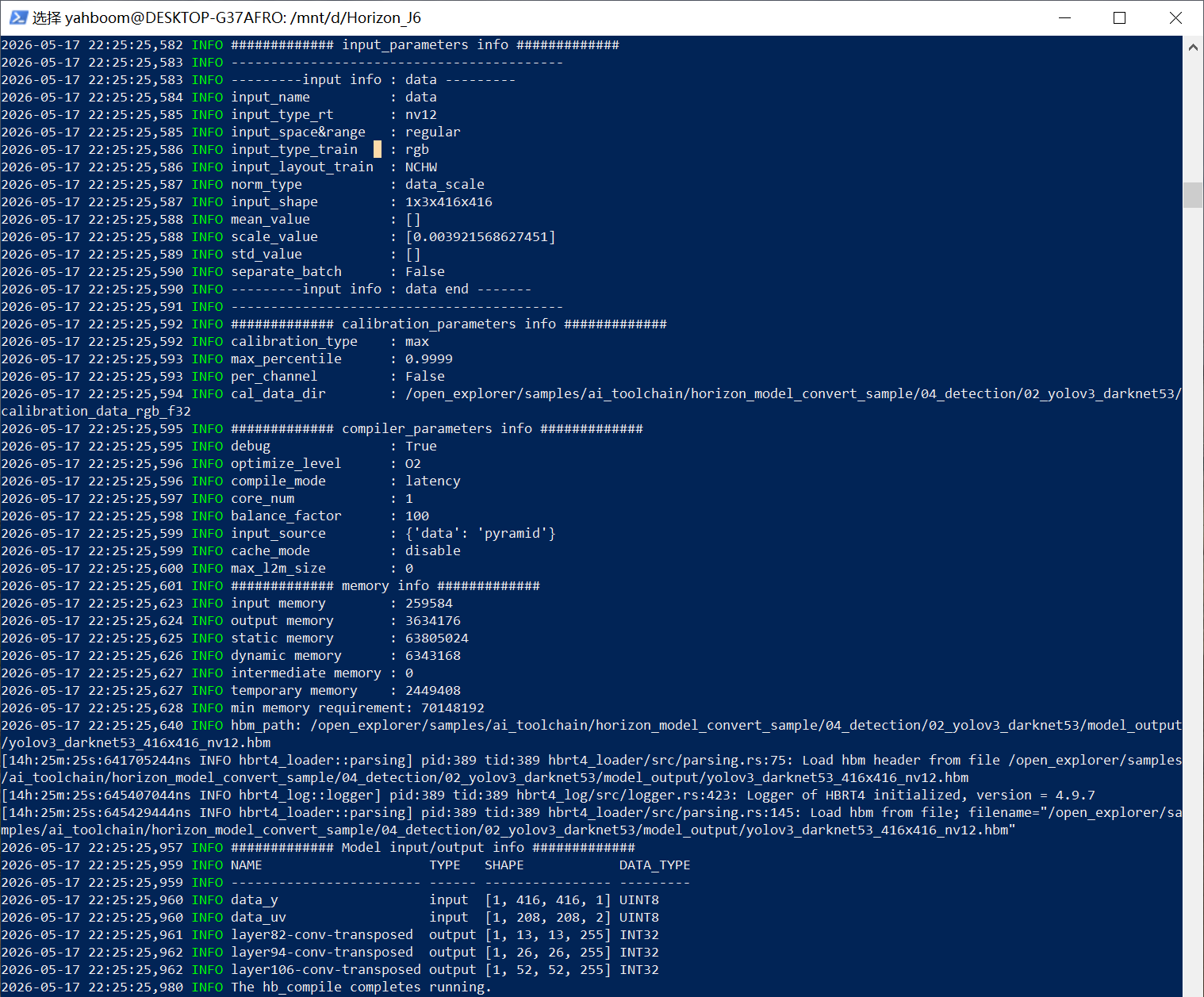Click the vertical scrollbar thumb
This screenshot has width=1204, height=997.
click(1193, 195)
